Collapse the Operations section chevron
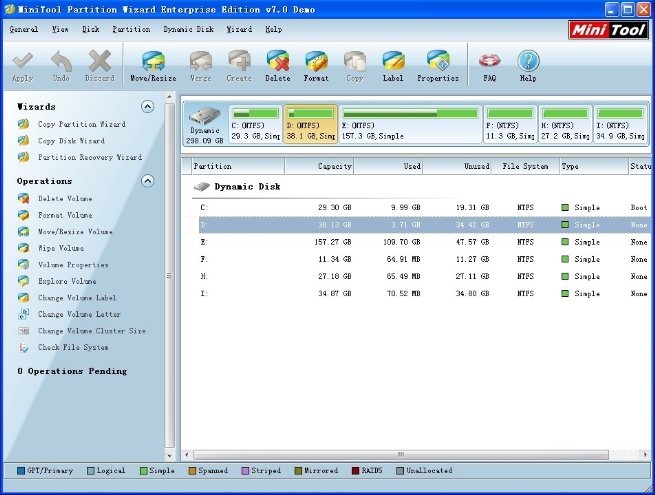Viewport: 655px width, 495px height. pos(147,181)
